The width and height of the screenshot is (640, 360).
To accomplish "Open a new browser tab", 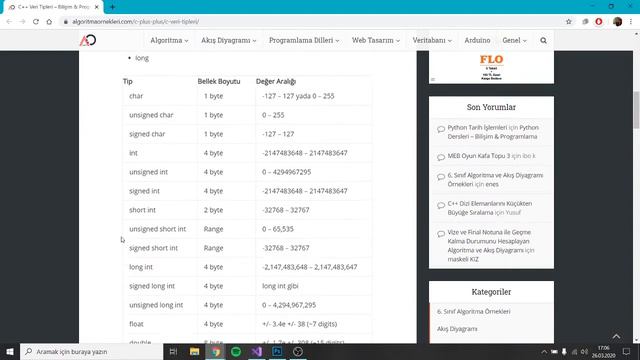I will [x=112, y=7].
